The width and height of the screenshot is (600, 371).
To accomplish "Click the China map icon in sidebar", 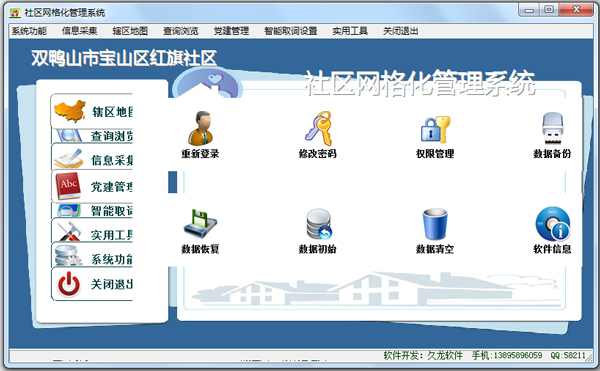I will (x=70, y=111).
